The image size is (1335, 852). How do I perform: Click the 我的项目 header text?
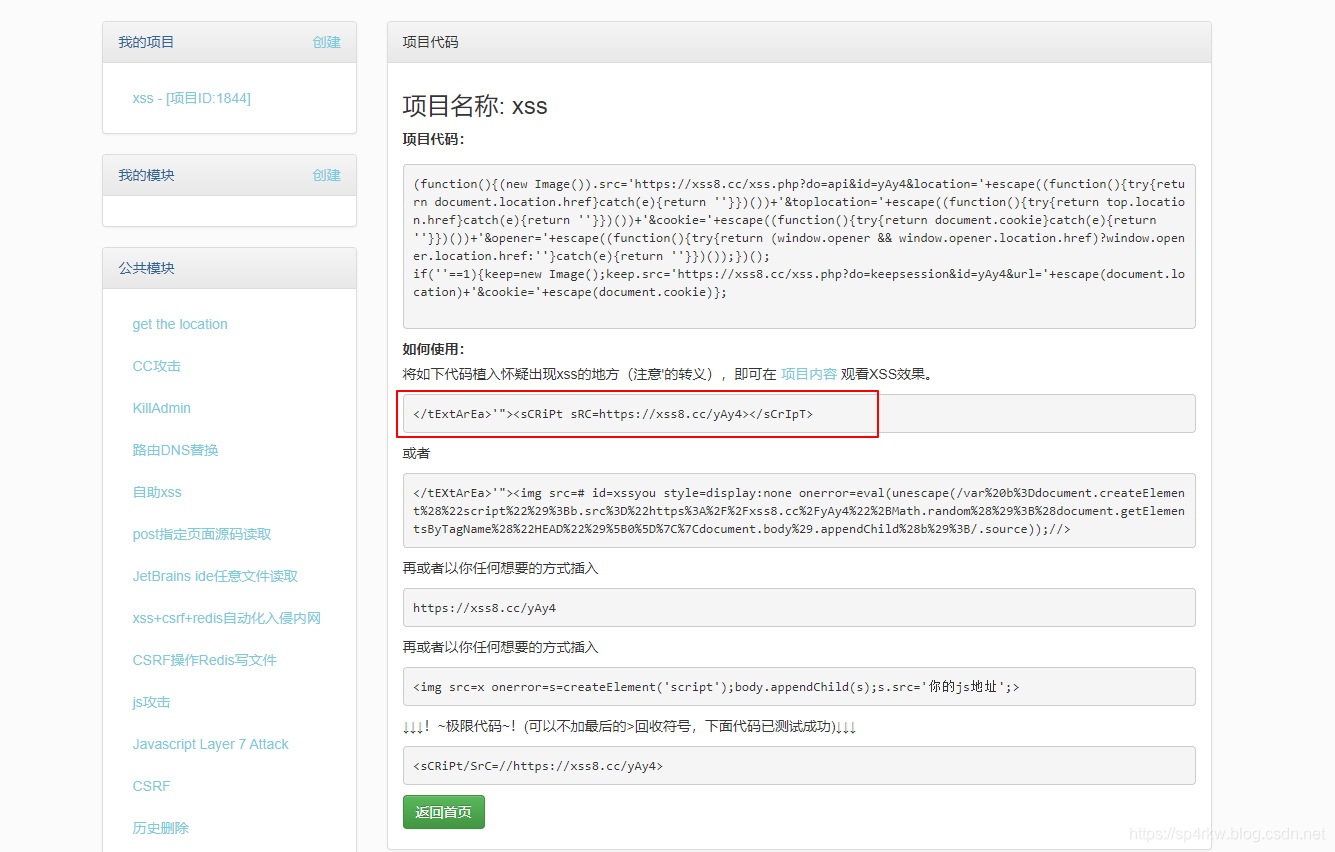(x=146, y=42)
